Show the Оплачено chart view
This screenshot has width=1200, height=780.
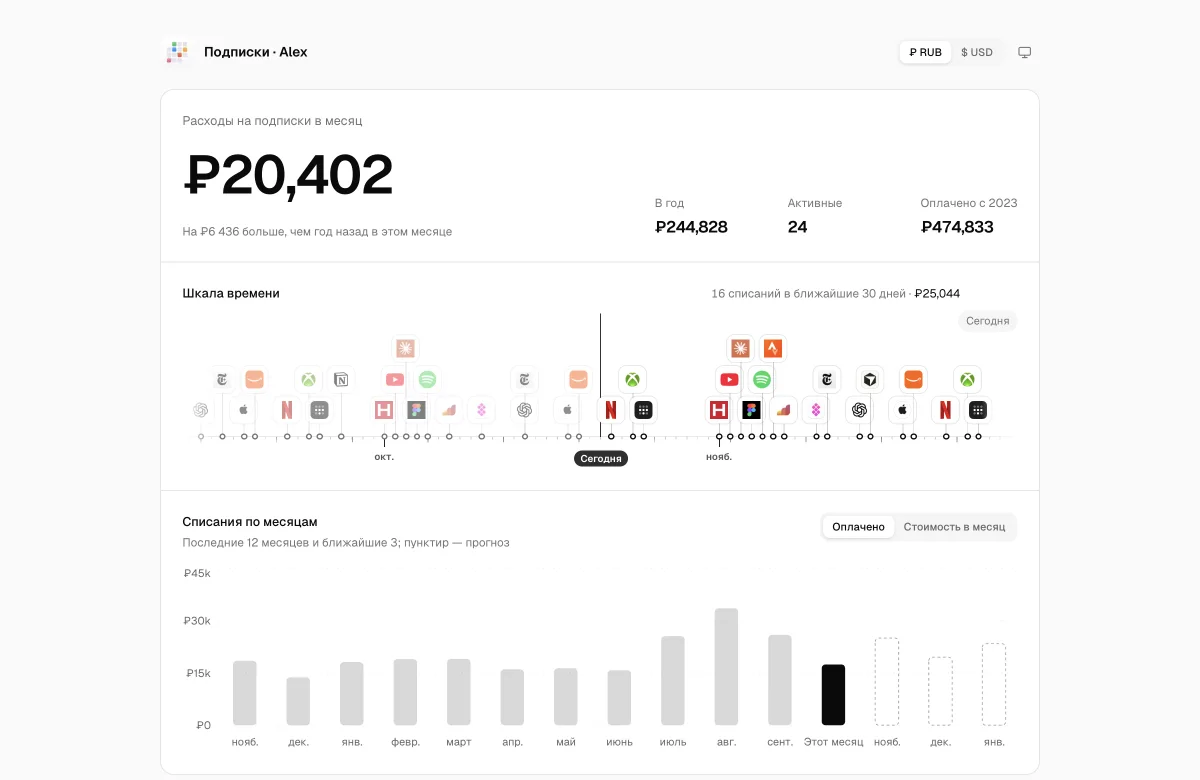click(x=858, y=527)
